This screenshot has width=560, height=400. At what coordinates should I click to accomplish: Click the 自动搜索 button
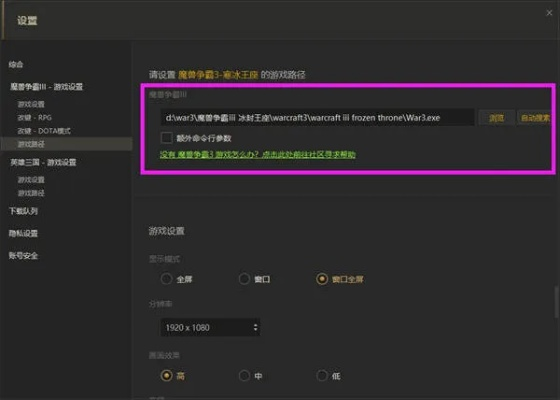(536, 118)
